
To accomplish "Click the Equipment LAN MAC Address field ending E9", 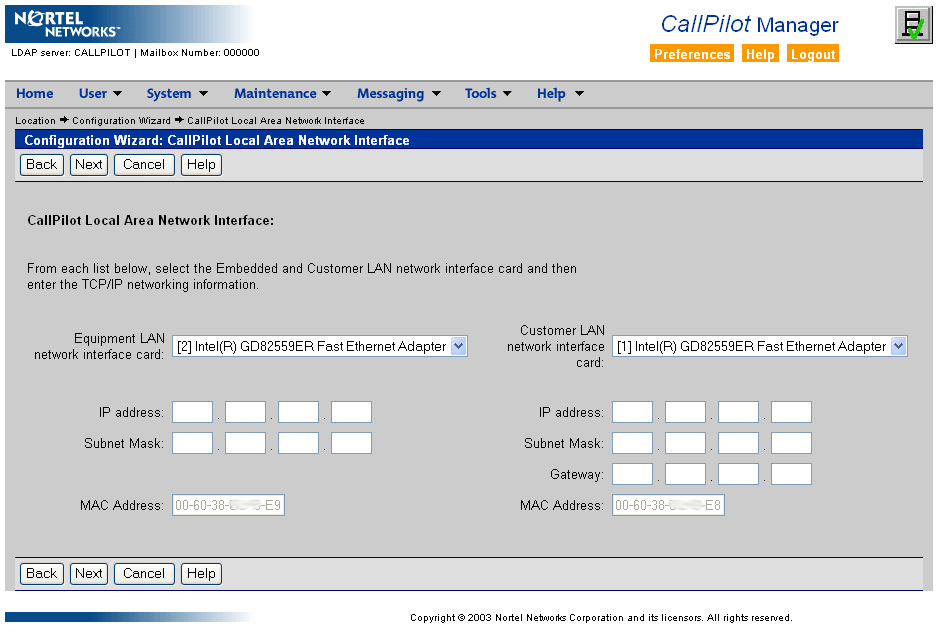I will click(x=229, y=506).
